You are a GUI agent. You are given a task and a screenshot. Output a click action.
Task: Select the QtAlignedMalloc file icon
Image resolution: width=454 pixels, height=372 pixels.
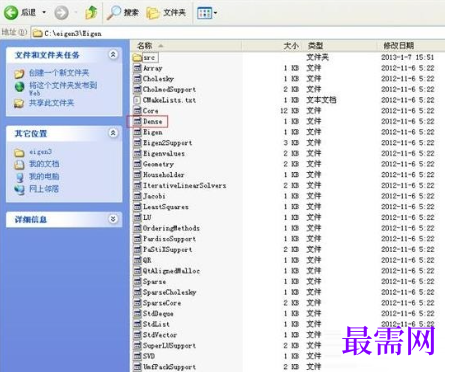point(137,271)
